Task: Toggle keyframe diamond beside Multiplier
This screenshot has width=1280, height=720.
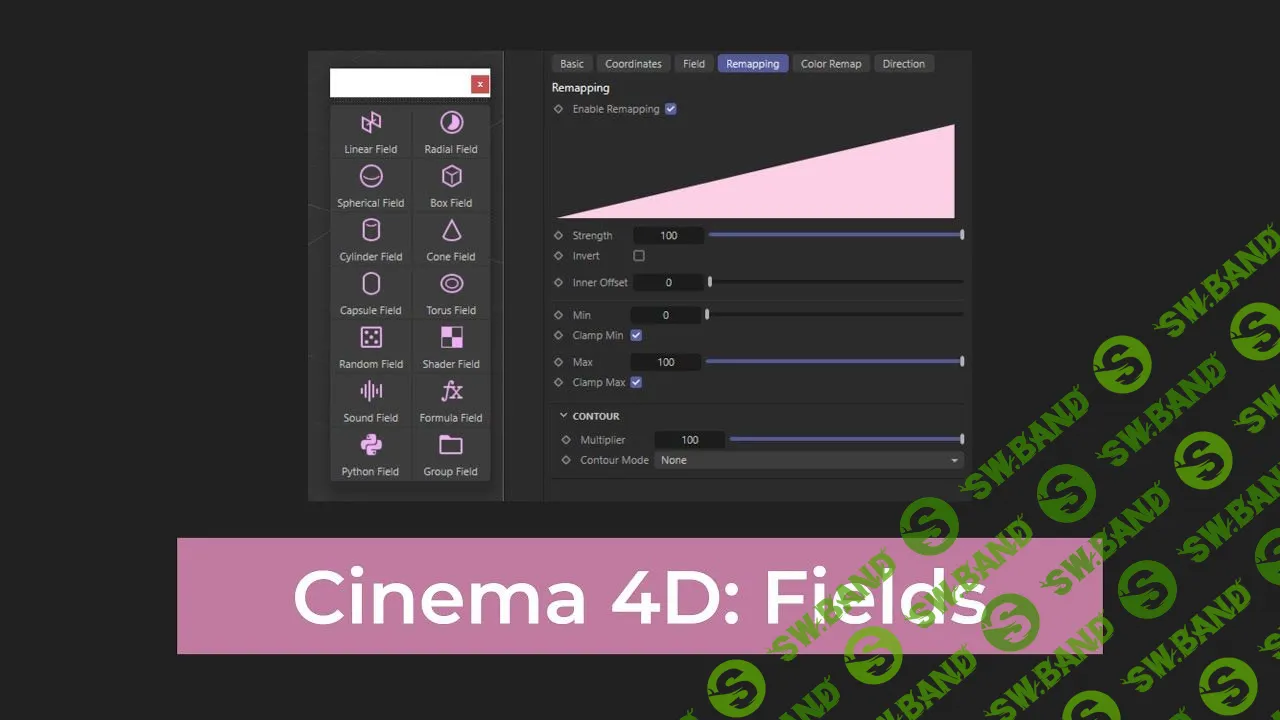Action: pyautogui.click(x=566, y=439)
